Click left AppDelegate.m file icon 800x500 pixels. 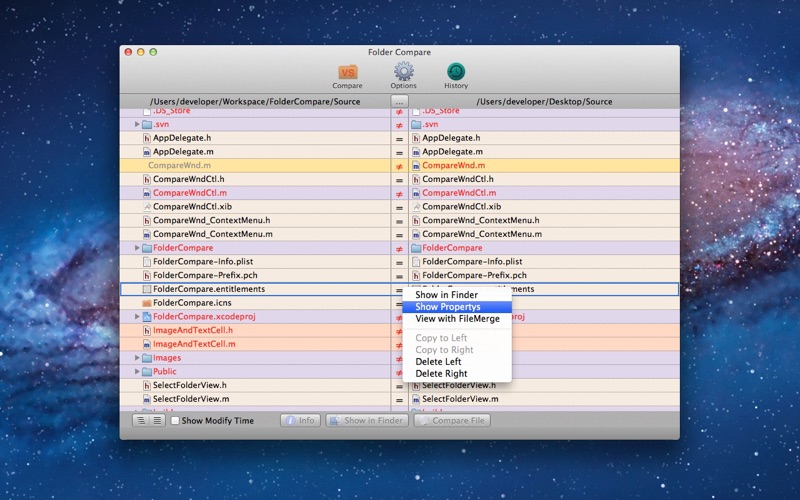pyautogui.click(x=146, y=152)
